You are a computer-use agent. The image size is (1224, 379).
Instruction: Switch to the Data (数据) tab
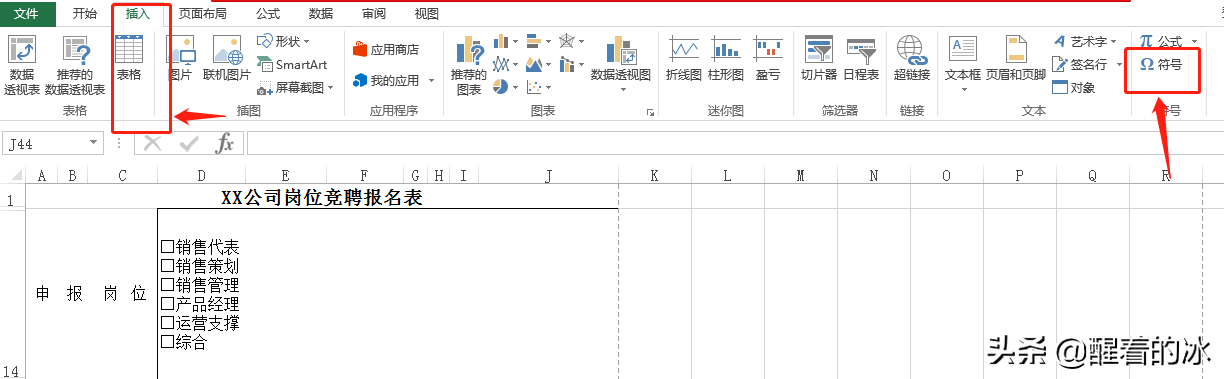(x=321, y=14)
